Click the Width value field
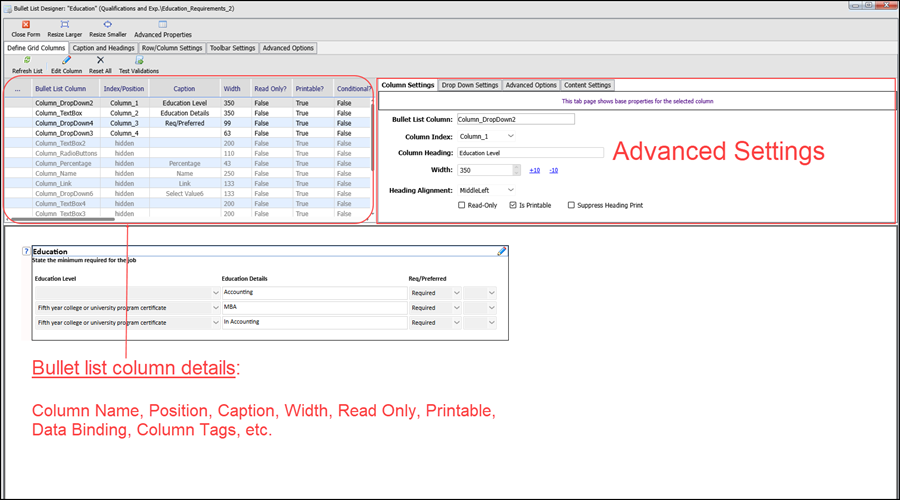The height and width of the screenshot is (500, 900). tap(485, 170)
